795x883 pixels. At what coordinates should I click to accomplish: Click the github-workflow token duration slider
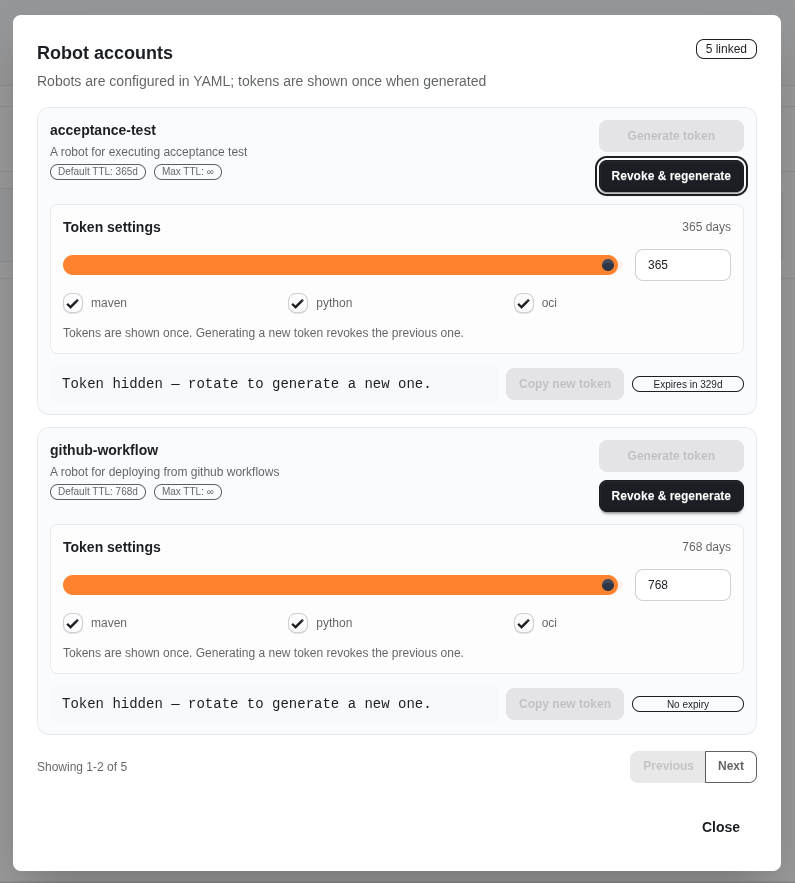[x=607, y=585]
